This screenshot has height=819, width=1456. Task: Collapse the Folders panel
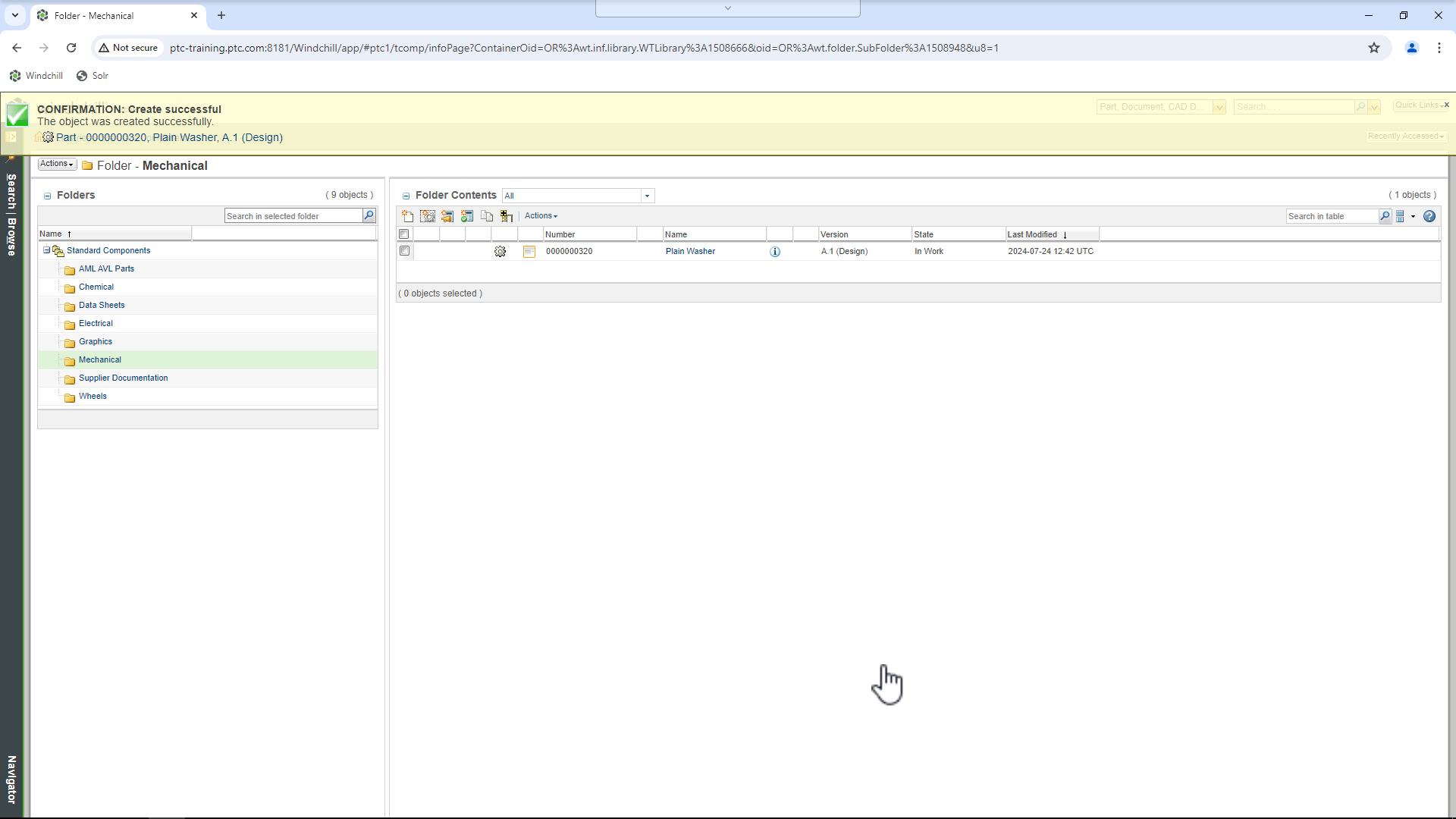coord(48,196)
